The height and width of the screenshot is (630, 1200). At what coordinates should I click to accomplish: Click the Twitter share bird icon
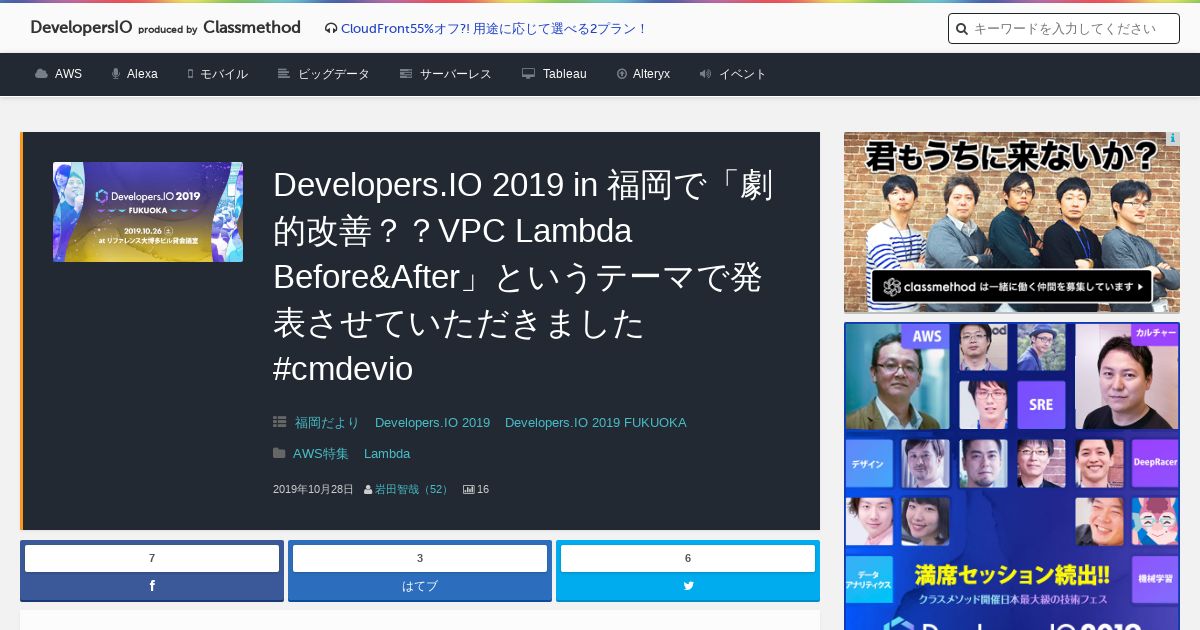688,586
